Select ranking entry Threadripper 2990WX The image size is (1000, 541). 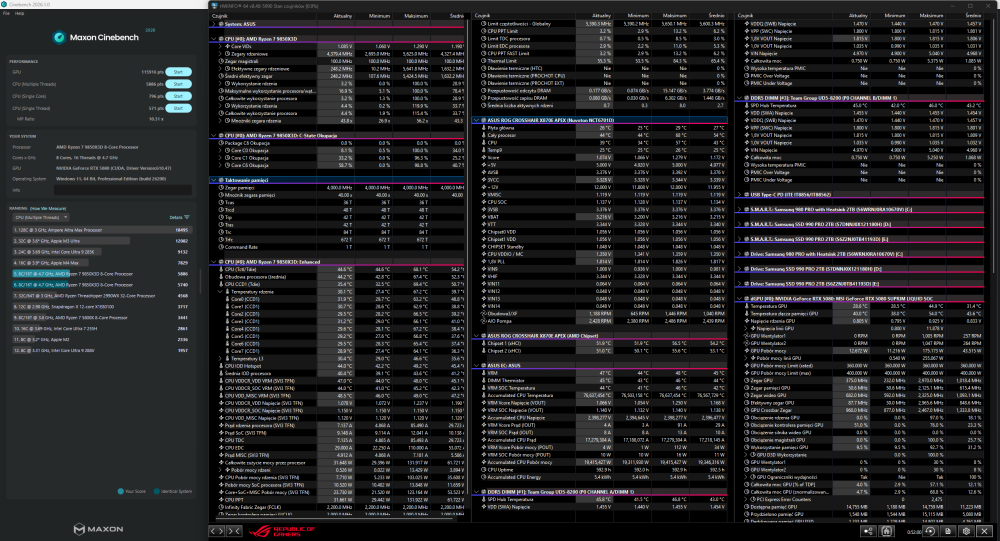click(x=101, y=296)
